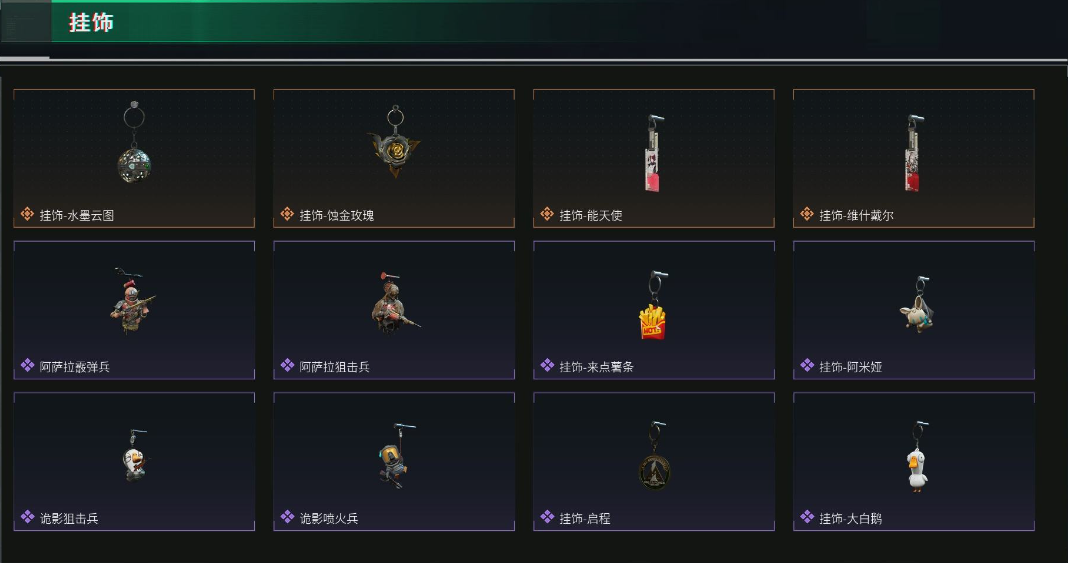Select the 诡影狙击兵 white duck charm
This screenshot has height=563, width=1068.
[x=134, y=462]
